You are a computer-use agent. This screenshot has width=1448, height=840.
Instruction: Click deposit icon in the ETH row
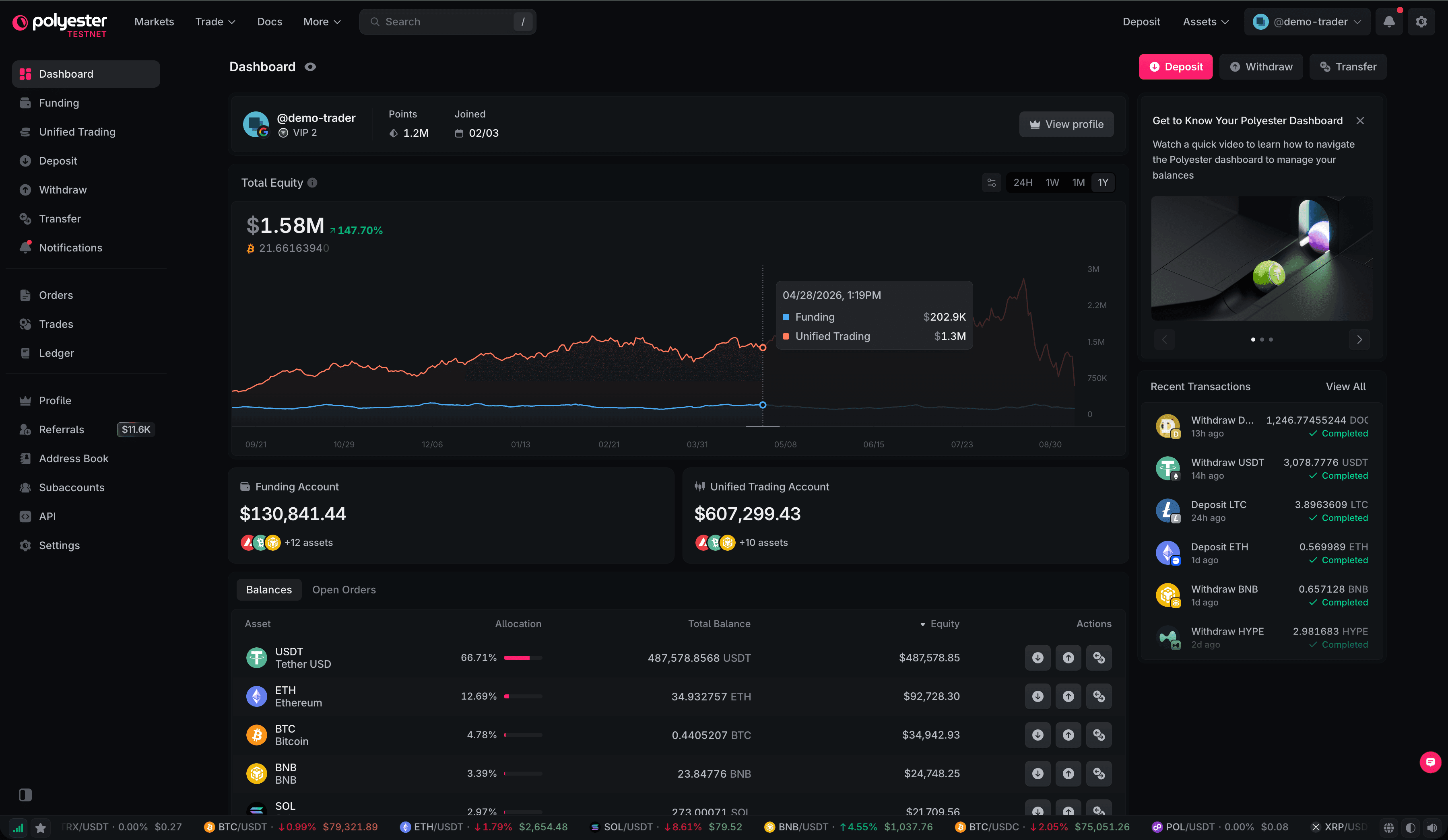pyautogui.click(x=1037, y=696)
